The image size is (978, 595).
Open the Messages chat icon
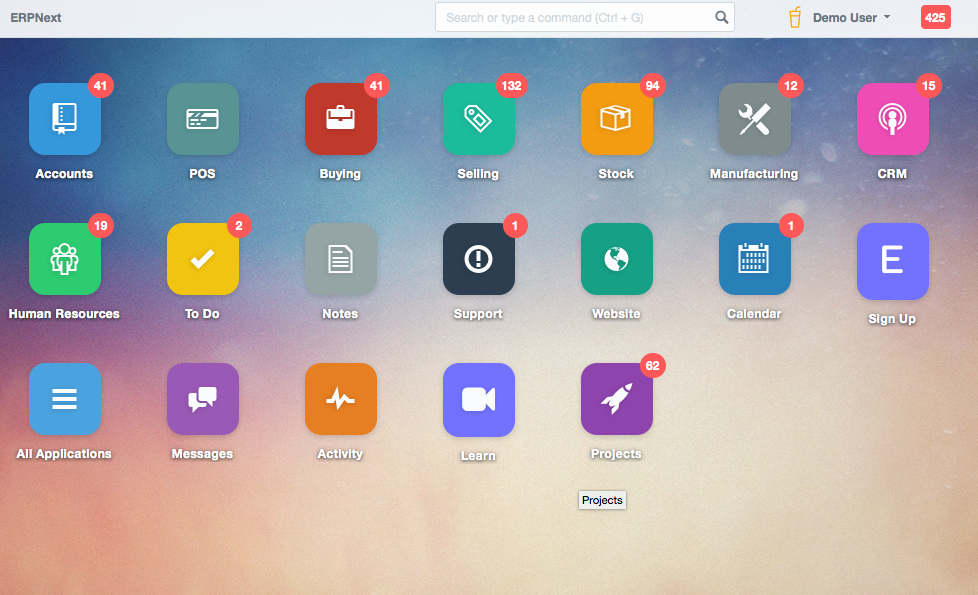(203, 399)
